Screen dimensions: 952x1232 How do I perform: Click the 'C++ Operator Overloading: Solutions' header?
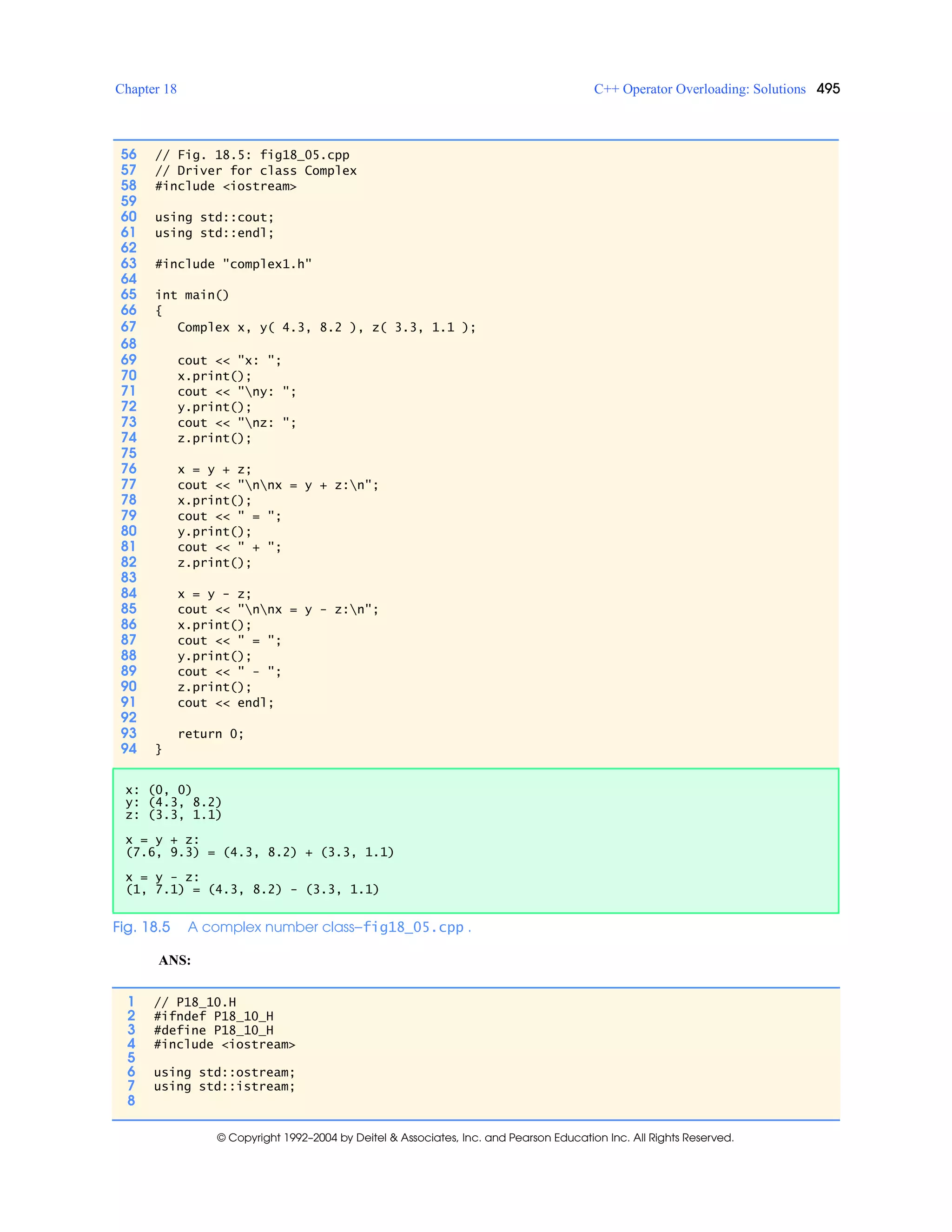point(699,89)
